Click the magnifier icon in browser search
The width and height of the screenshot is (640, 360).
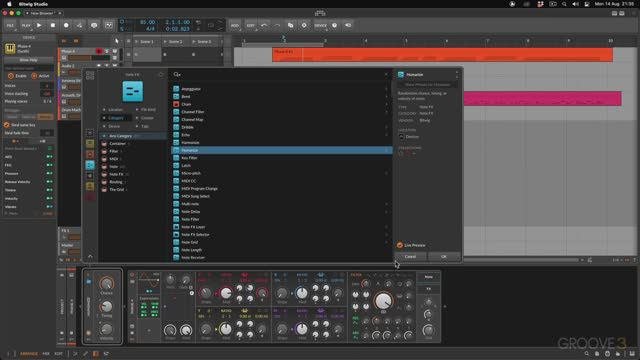tap(176, 74)
